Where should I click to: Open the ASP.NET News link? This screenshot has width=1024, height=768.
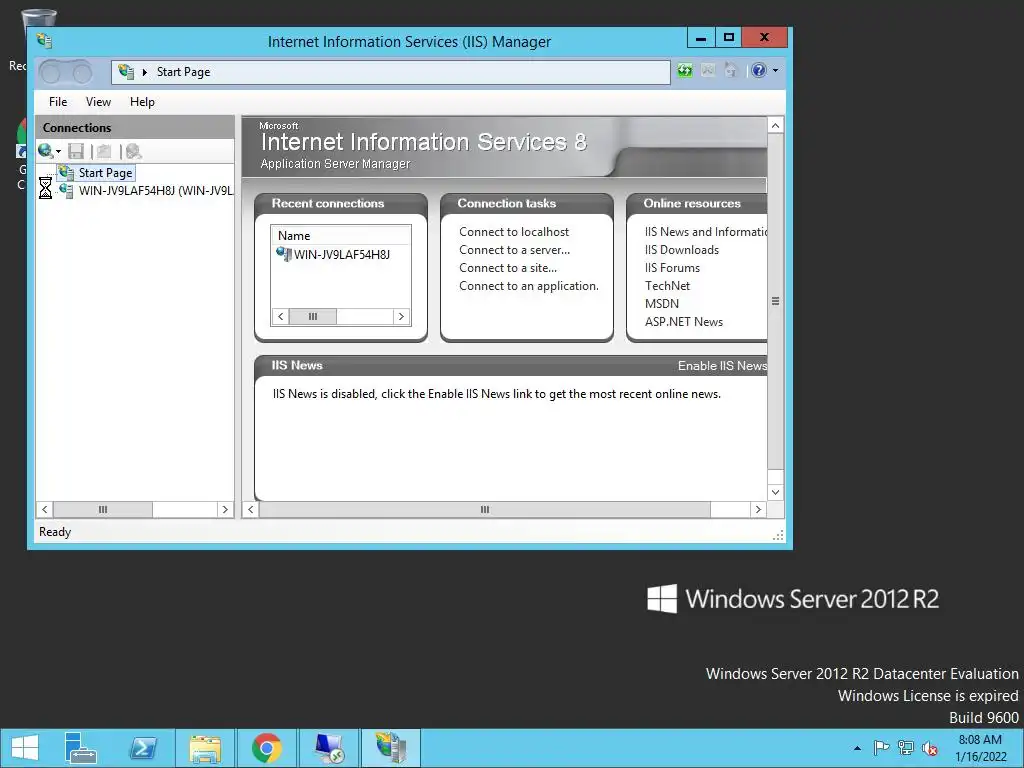[x=684, y=322]
